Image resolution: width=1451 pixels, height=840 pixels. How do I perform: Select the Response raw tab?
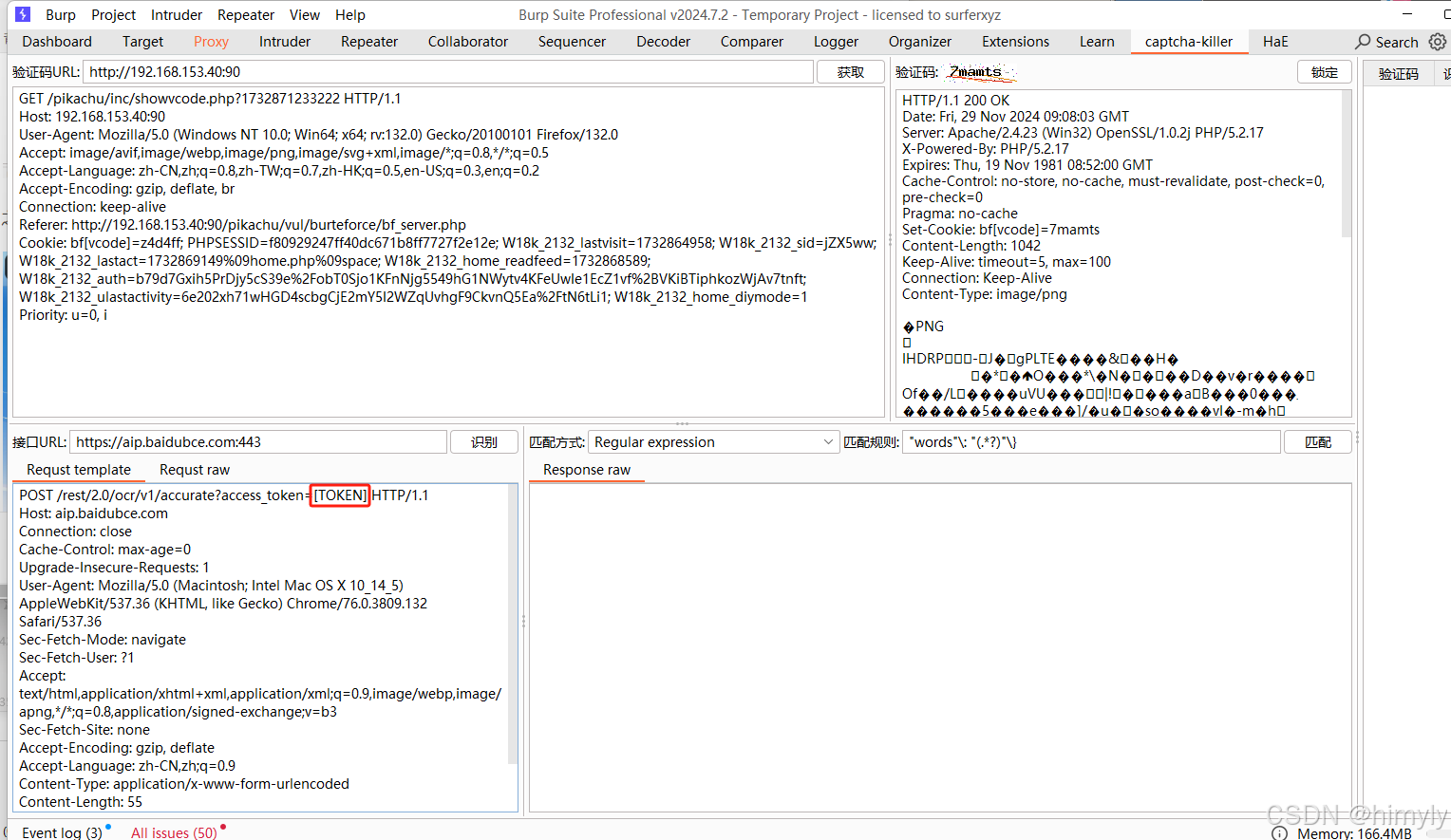(587, 470)
